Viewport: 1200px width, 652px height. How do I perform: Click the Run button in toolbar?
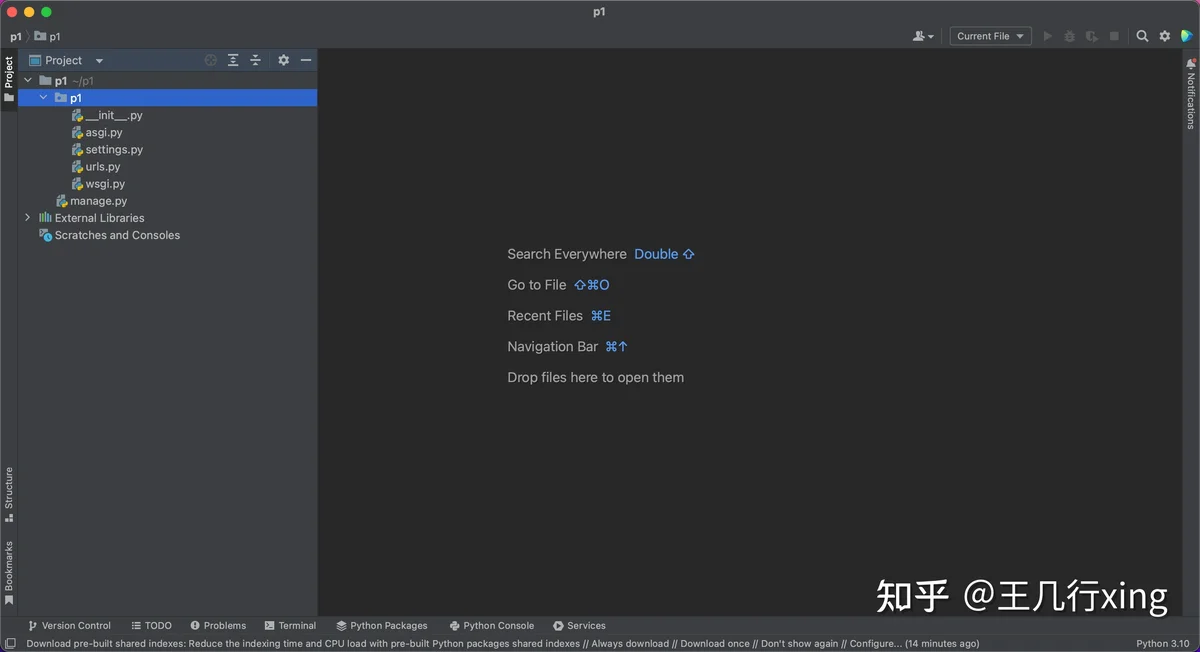coord(1048,36)
